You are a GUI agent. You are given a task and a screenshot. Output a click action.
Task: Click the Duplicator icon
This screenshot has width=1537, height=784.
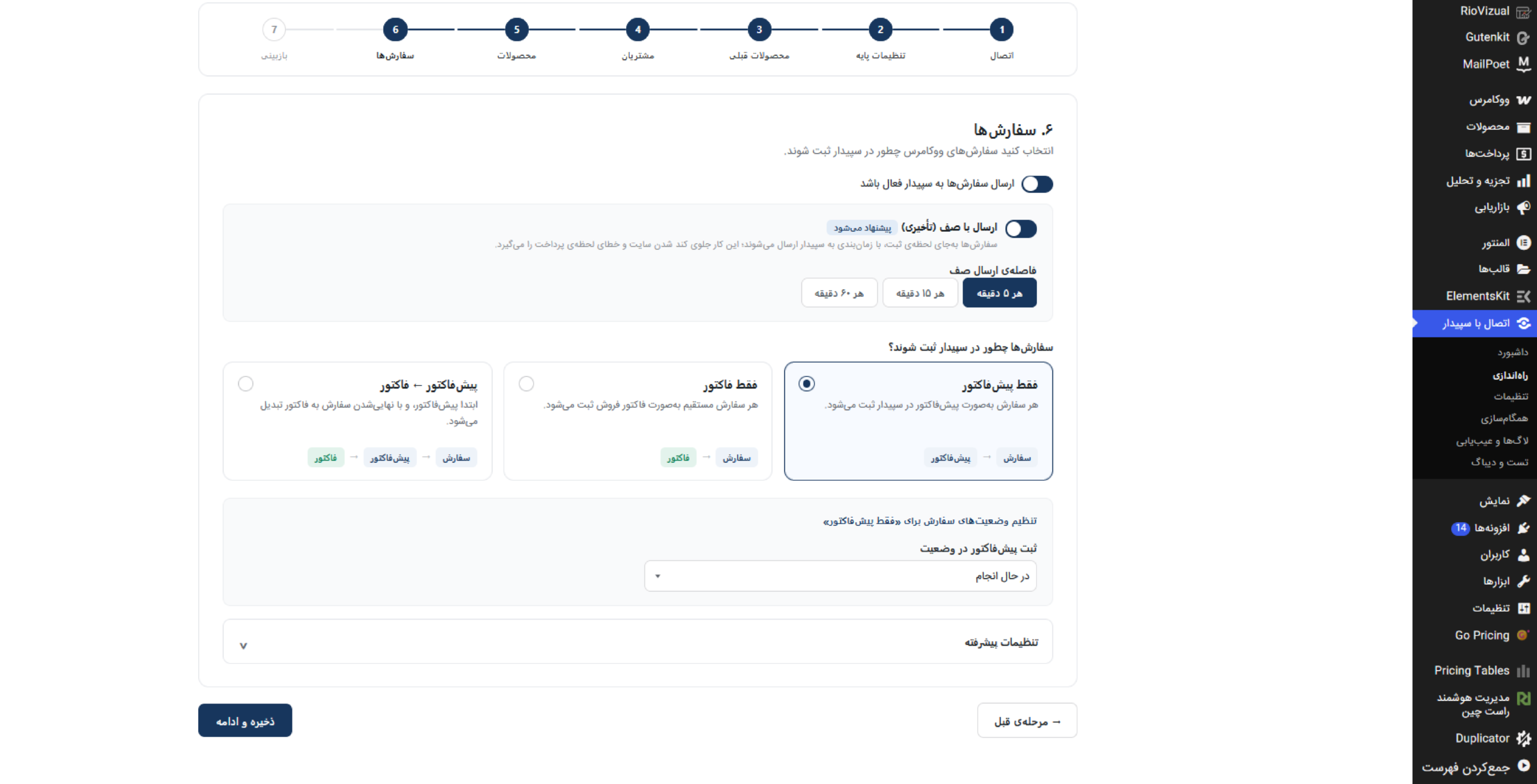(x=1523, y=738)
